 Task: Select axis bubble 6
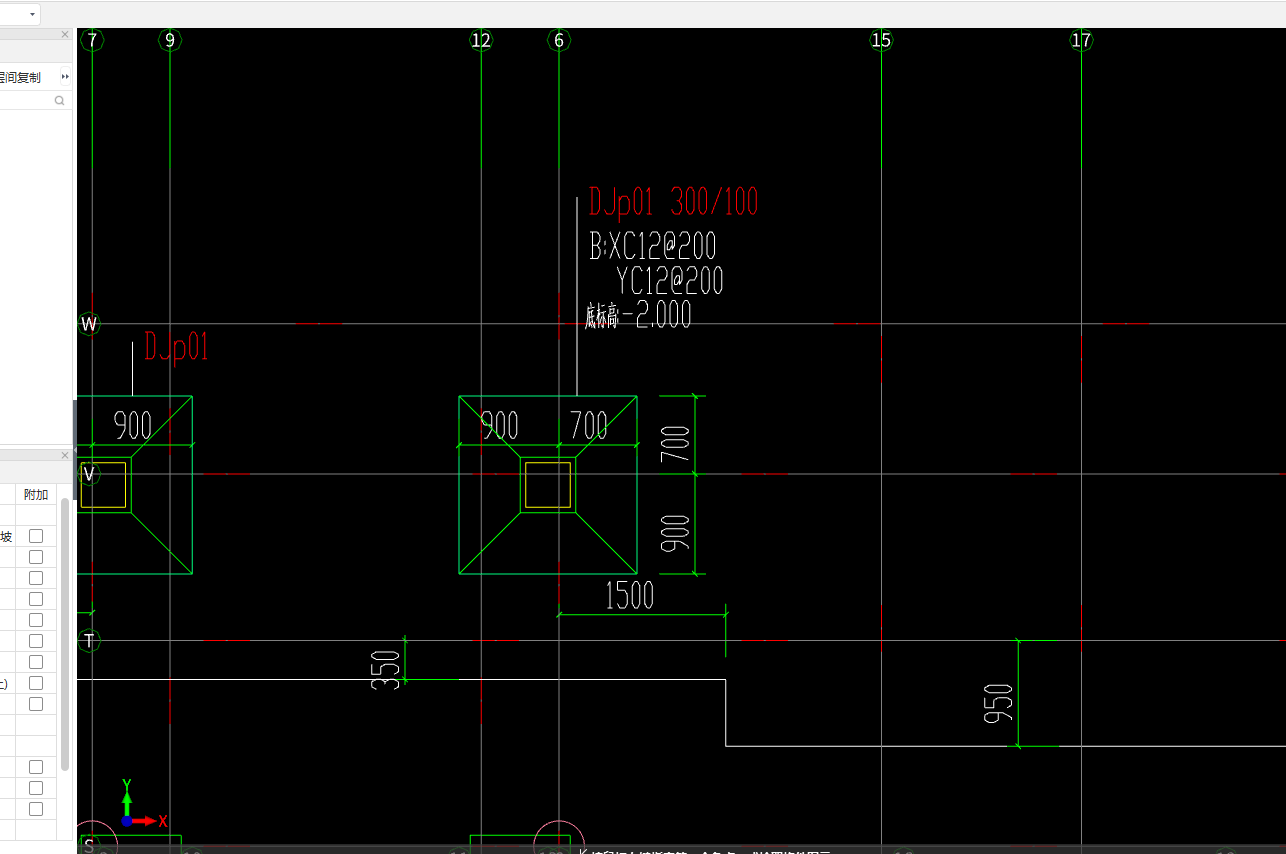(559, 40)
